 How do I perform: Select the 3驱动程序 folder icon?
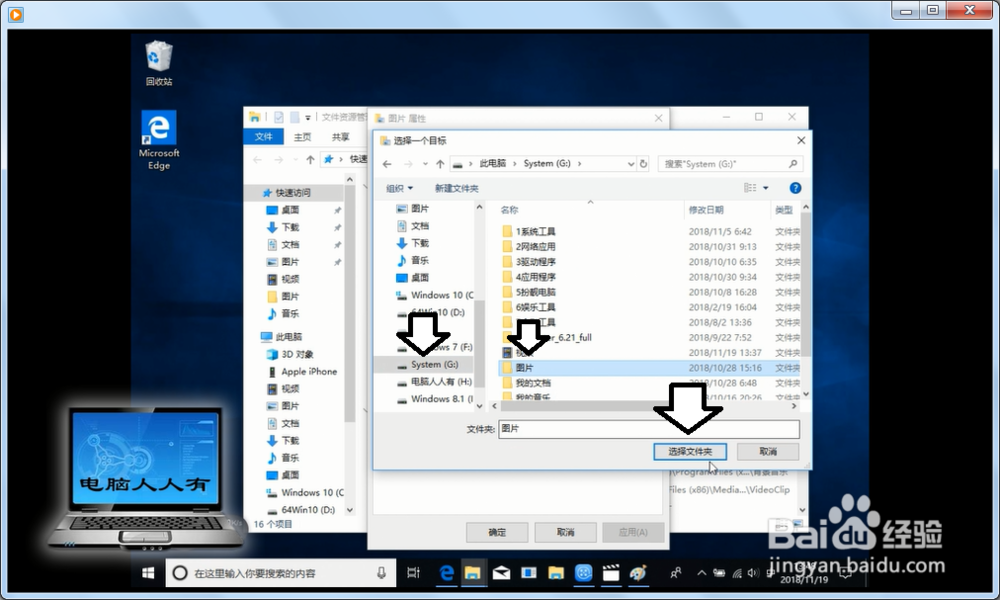(x=507, y=261)
